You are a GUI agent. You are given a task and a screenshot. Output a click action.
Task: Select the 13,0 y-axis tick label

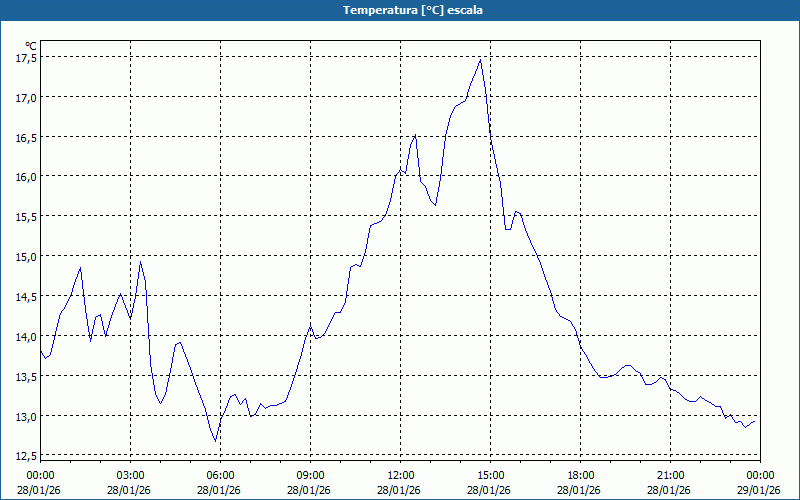coord(25,416)
